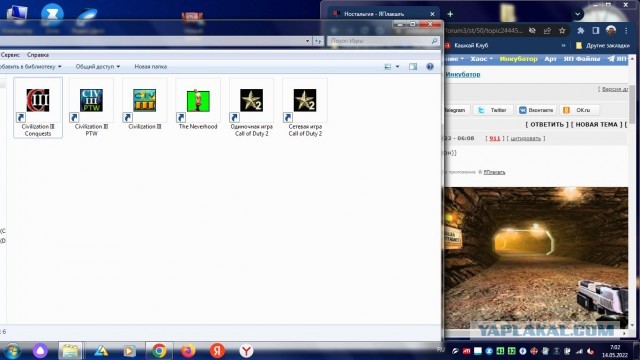Open ЯП Файлы nav item
Image resolution: width=640 pixels, height=360 pixels.
click(582, 59)
